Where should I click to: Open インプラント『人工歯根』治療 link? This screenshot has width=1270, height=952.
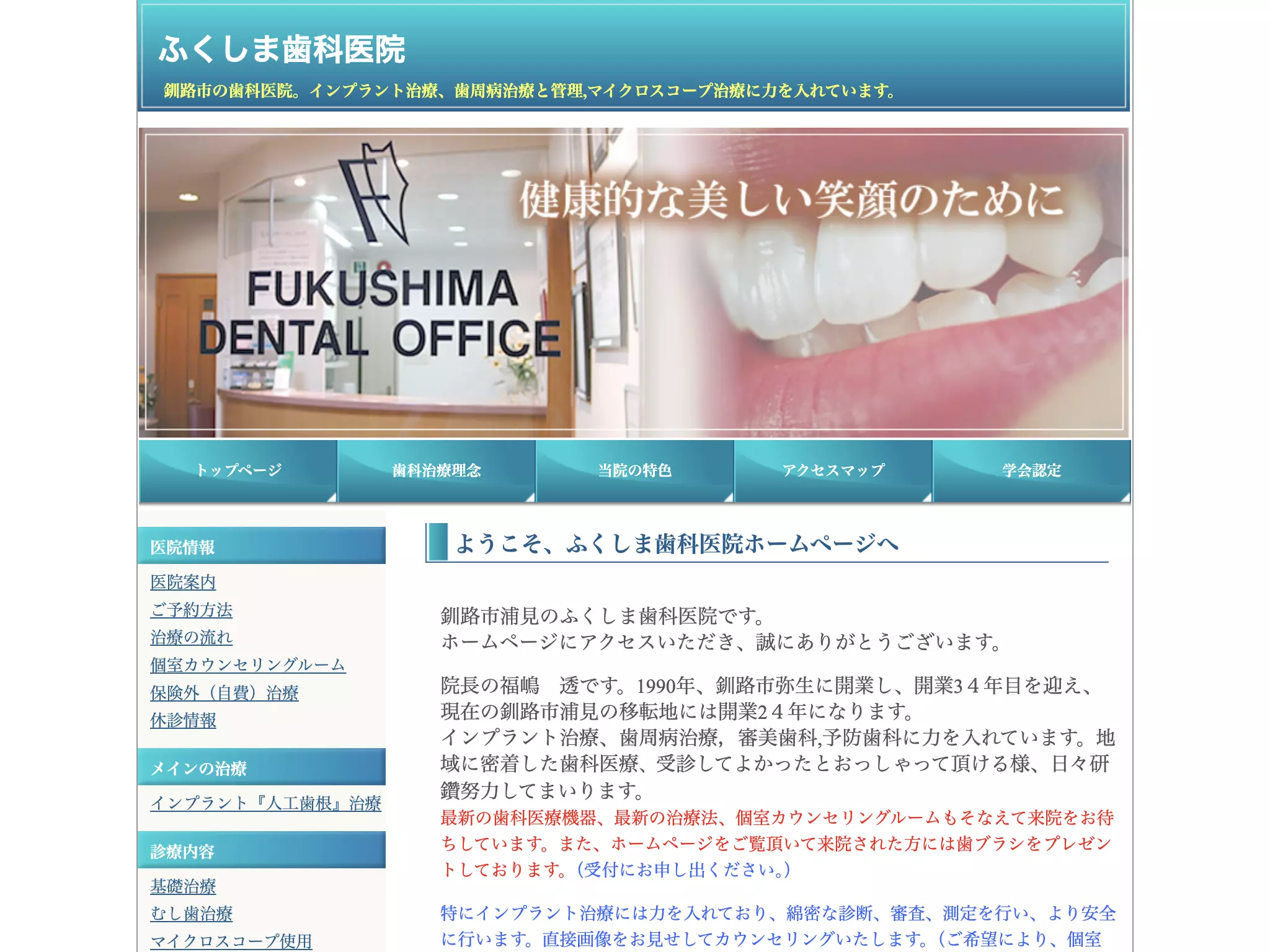[x=265, y=803]
